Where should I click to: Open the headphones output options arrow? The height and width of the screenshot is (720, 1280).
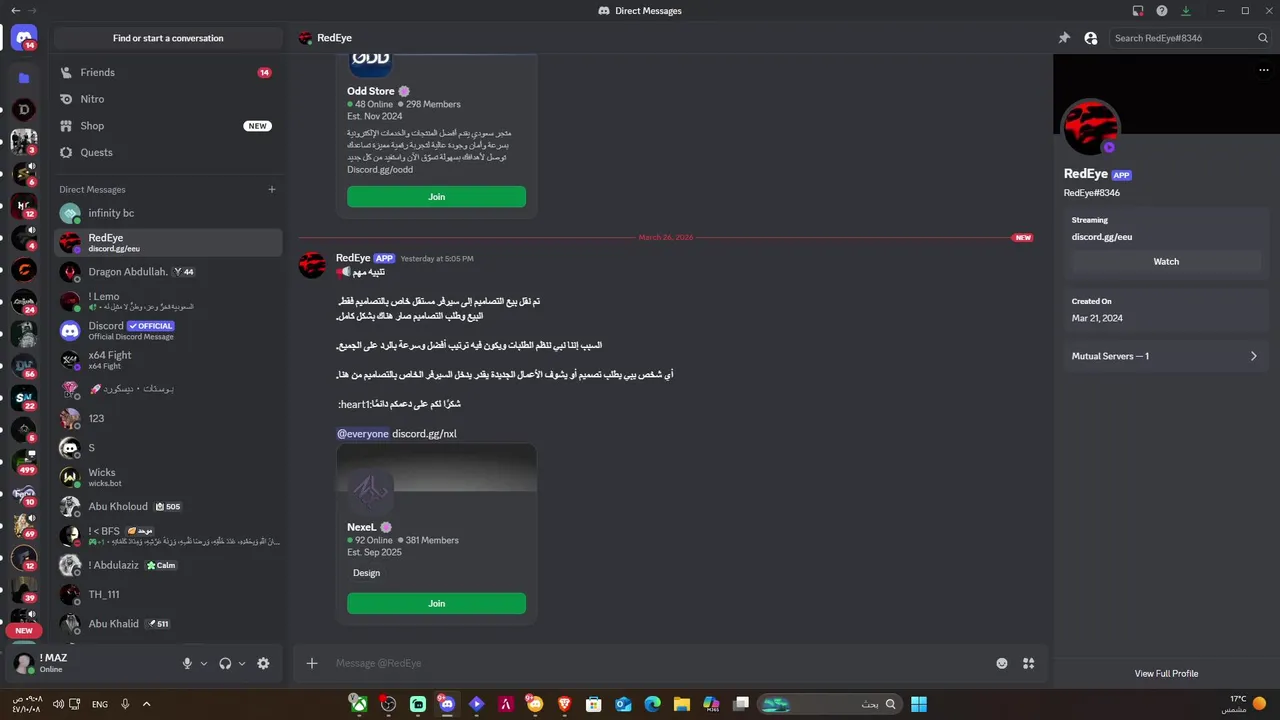(x=242, y=663)
